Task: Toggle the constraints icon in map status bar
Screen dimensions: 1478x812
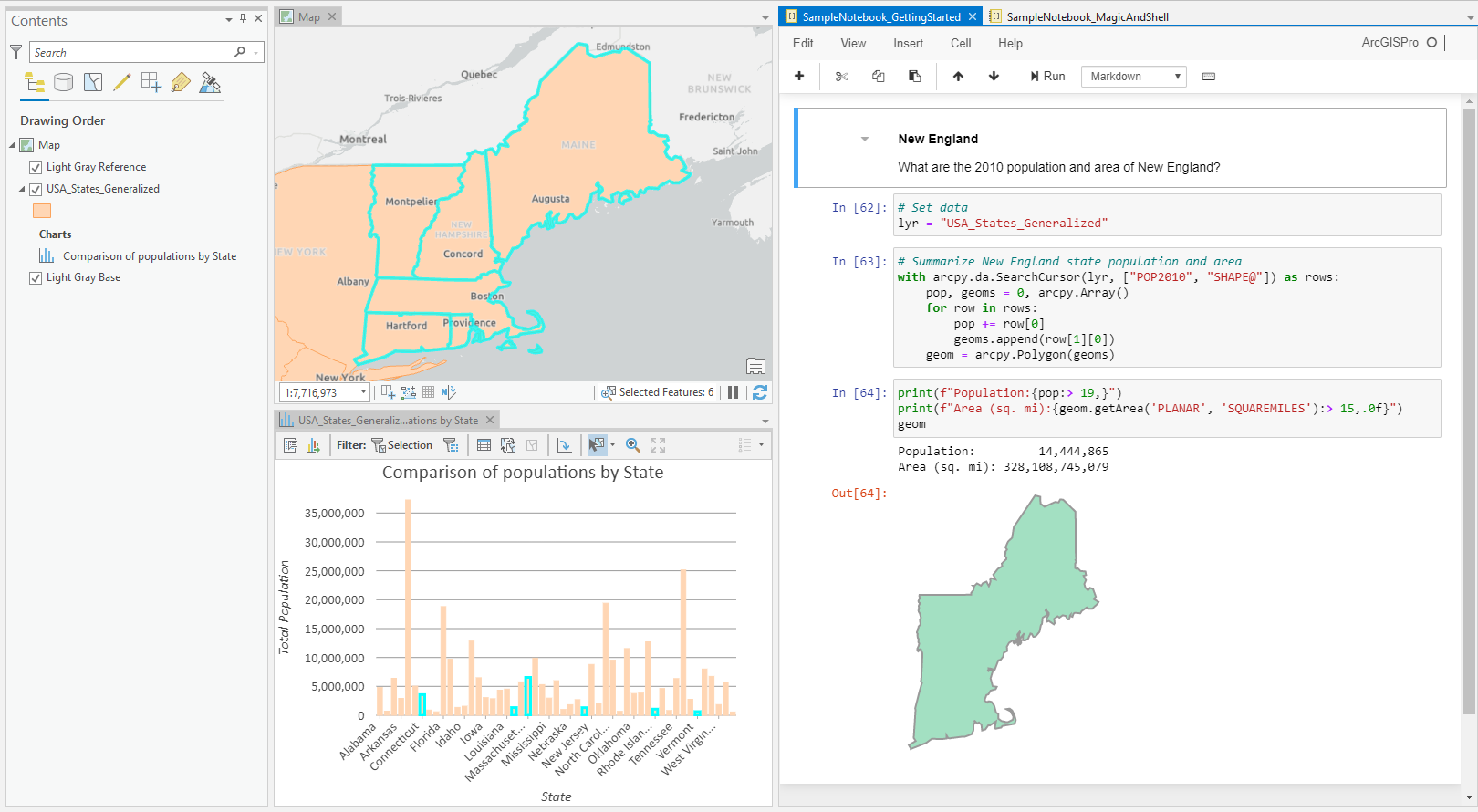Action: (408, 392)
